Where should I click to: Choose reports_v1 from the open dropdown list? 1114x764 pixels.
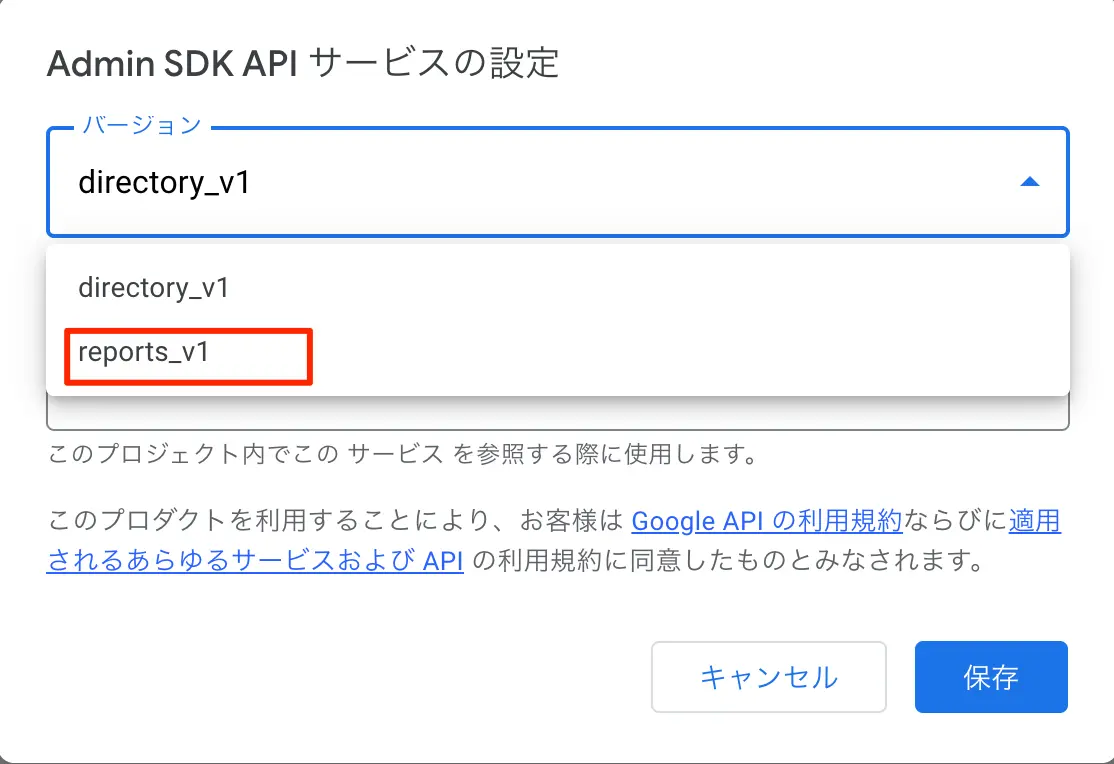tap(558, 353)
